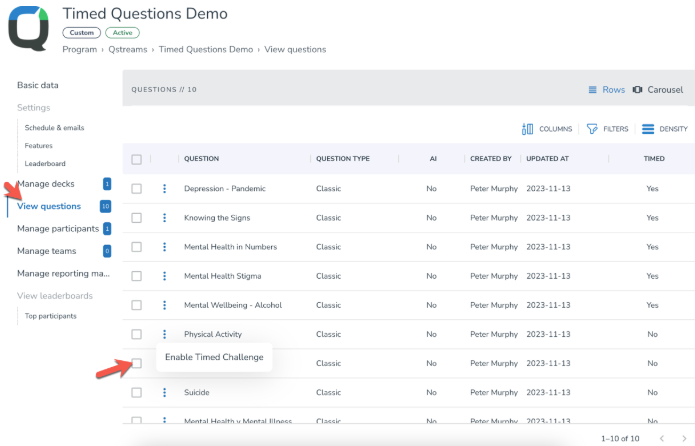Go to previous page arrow
This screenshot has height=446, width=695.
(x=662, y=438)
